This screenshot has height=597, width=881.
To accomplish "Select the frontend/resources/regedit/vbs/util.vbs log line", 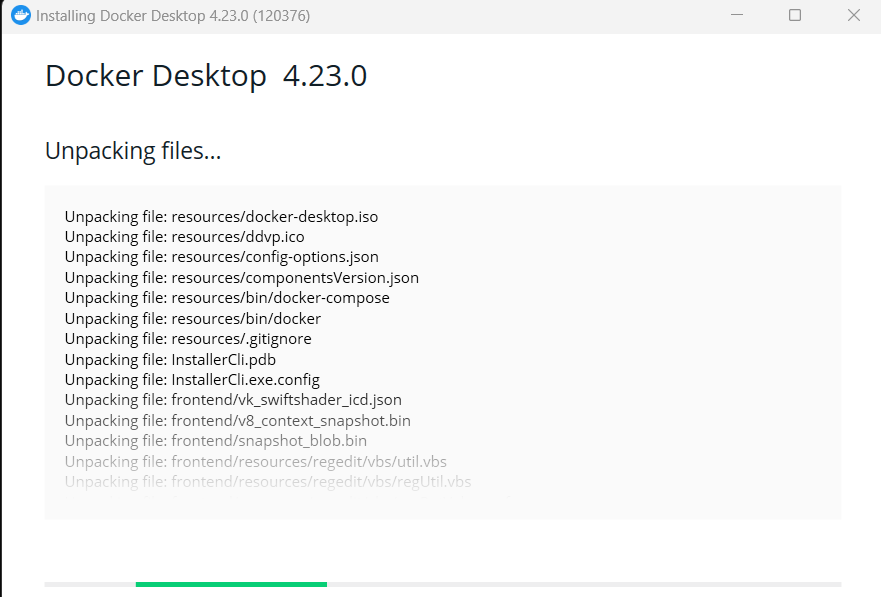I will click(256, 462).
